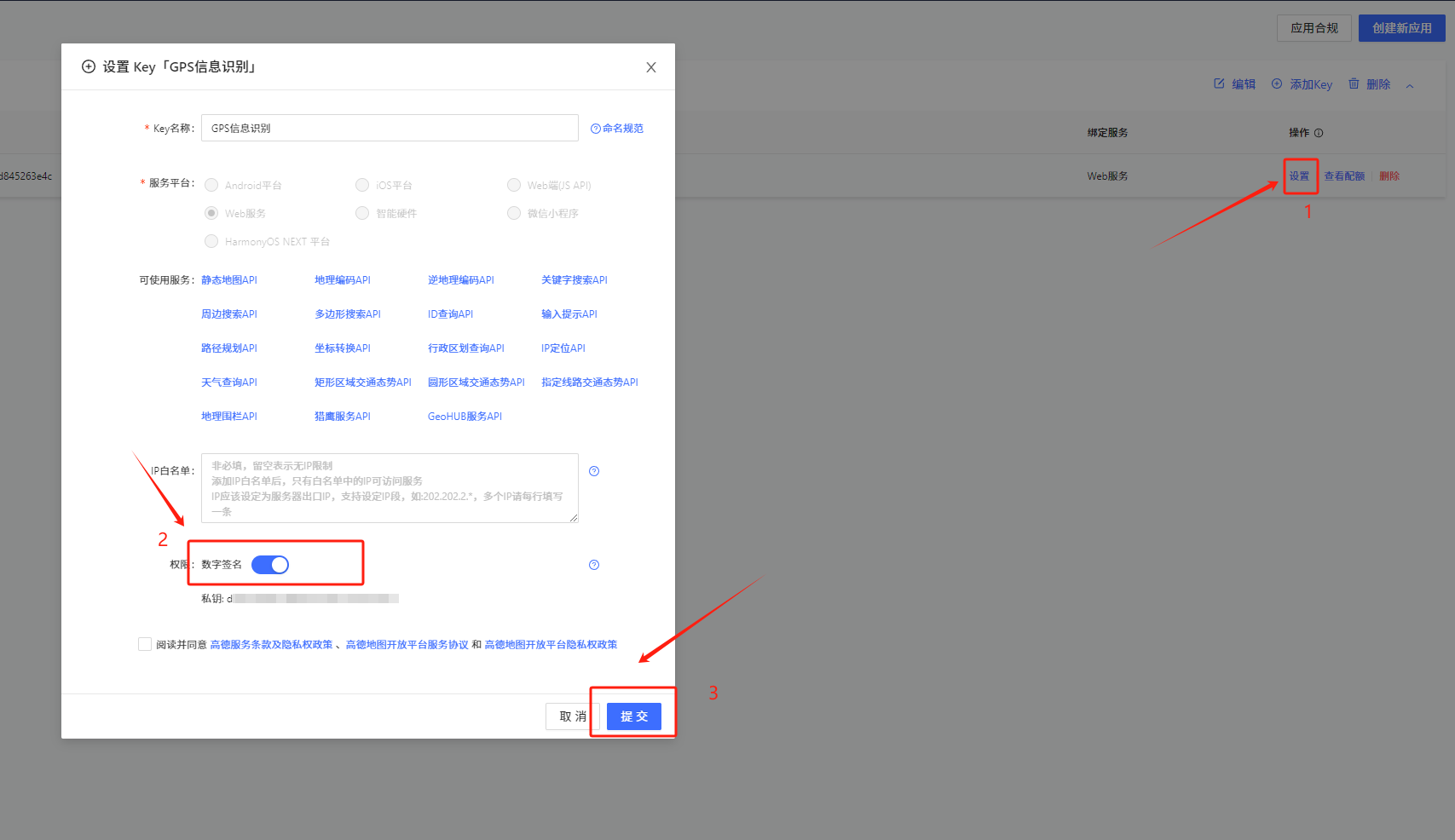
Task: Close the 设置 Key dialog
Action: tap(651, 67)
